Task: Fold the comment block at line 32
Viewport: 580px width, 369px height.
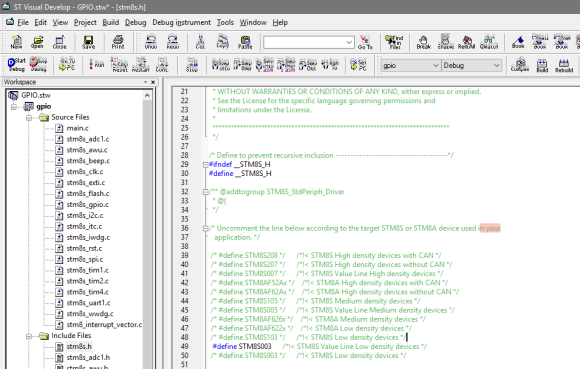Action: (205, 192)
